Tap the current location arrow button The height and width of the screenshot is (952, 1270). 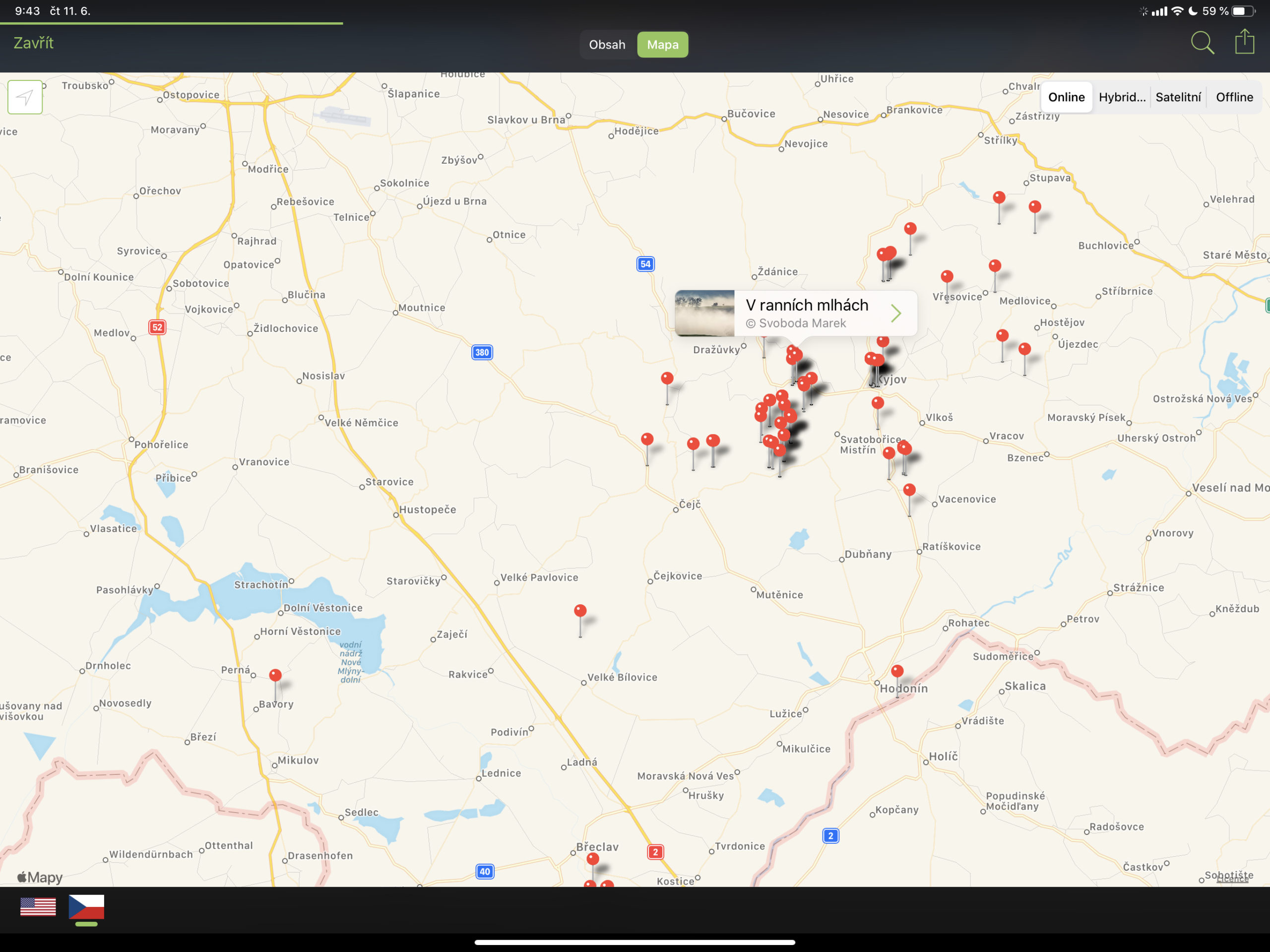pos(25,97)
